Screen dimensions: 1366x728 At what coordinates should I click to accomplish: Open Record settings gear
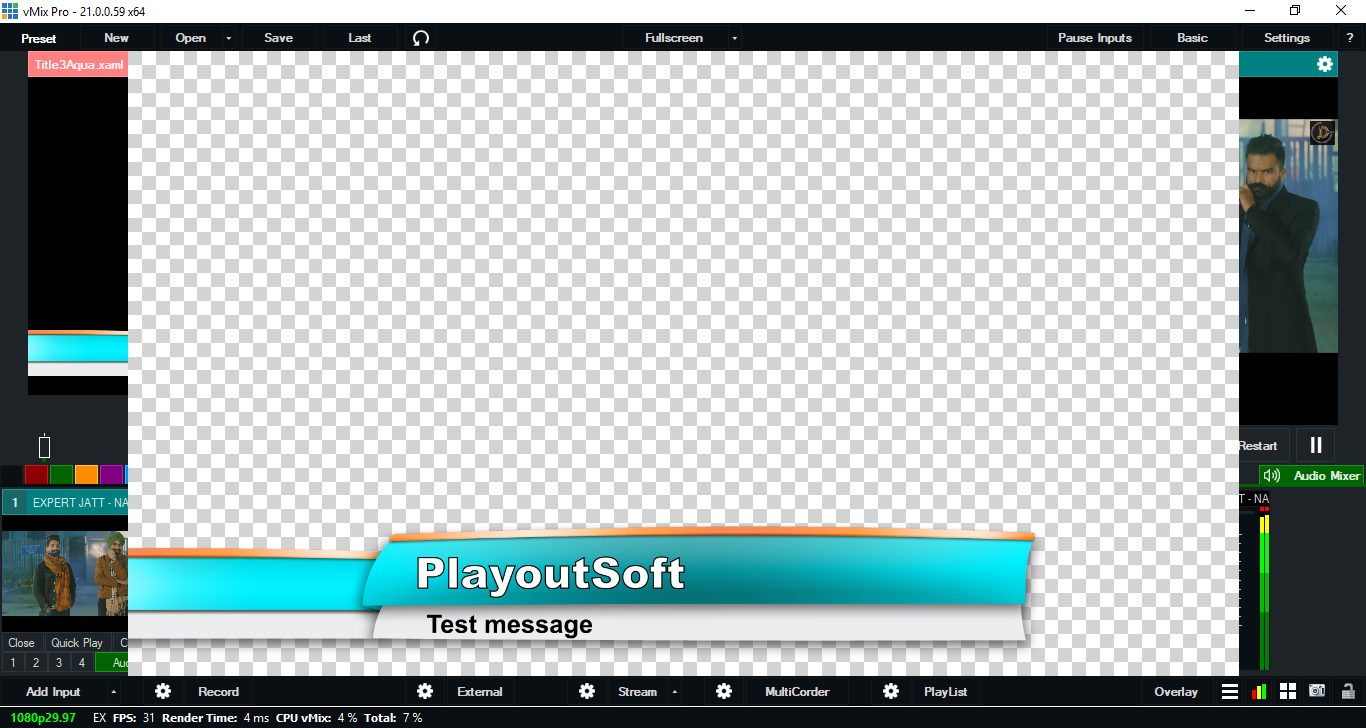click(163, 691)
